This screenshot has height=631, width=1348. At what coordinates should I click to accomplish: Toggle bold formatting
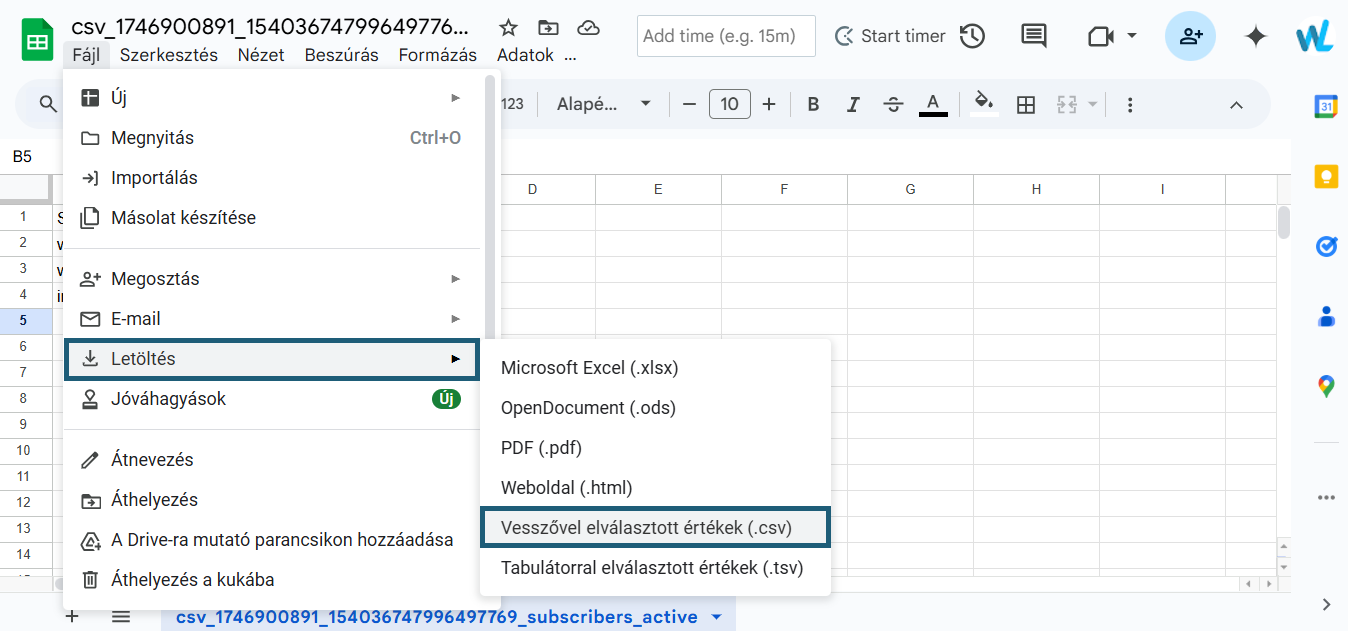(x=813, y=104)
